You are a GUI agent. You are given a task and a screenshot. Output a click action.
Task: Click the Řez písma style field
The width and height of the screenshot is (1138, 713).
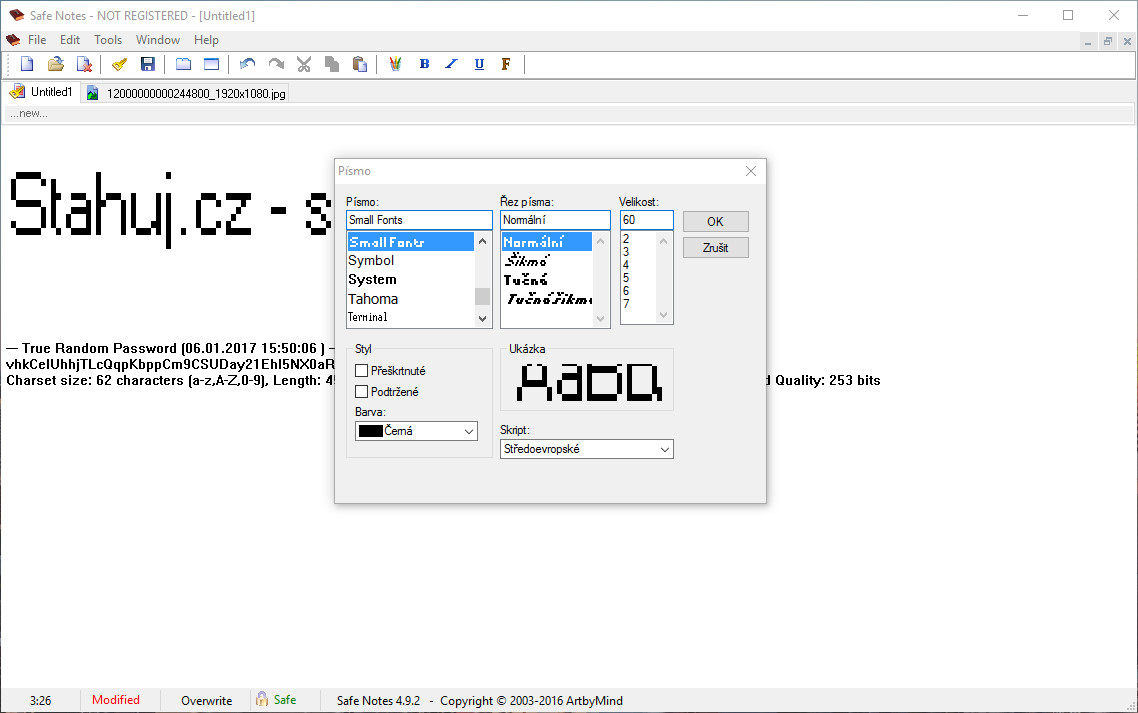click(x=555, y=220)
